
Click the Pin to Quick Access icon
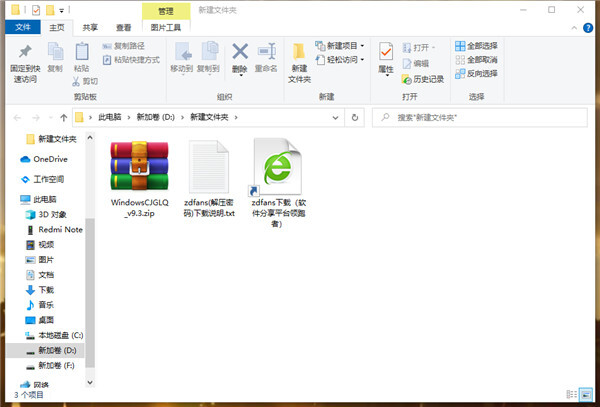pos(25,51)
